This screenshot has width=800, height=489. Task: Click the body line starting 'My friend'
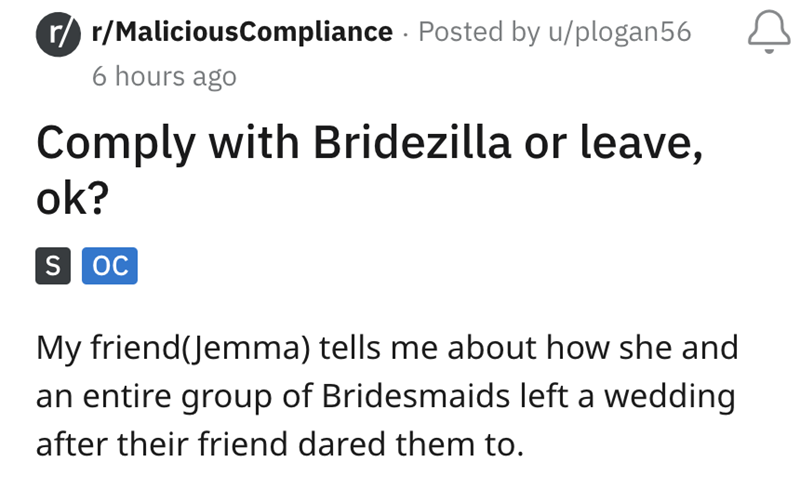[x=387, y=348]
